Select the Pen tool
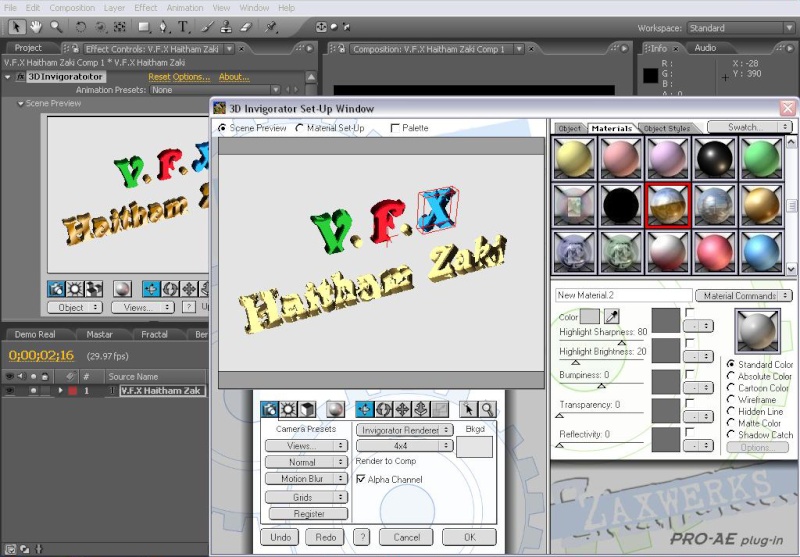Image resolution: width=800 pixels, height=557 pixels. (163, 27)
